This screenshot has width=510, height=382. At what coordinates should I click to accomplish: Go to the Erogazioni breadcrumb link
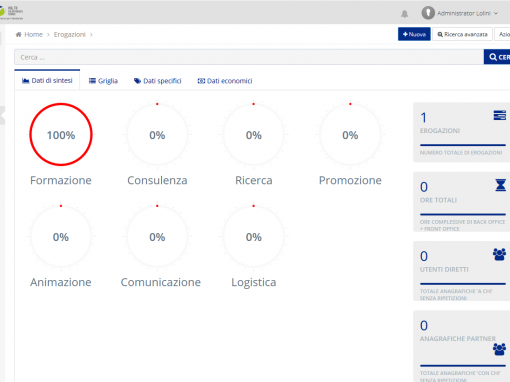pos(69,34)
